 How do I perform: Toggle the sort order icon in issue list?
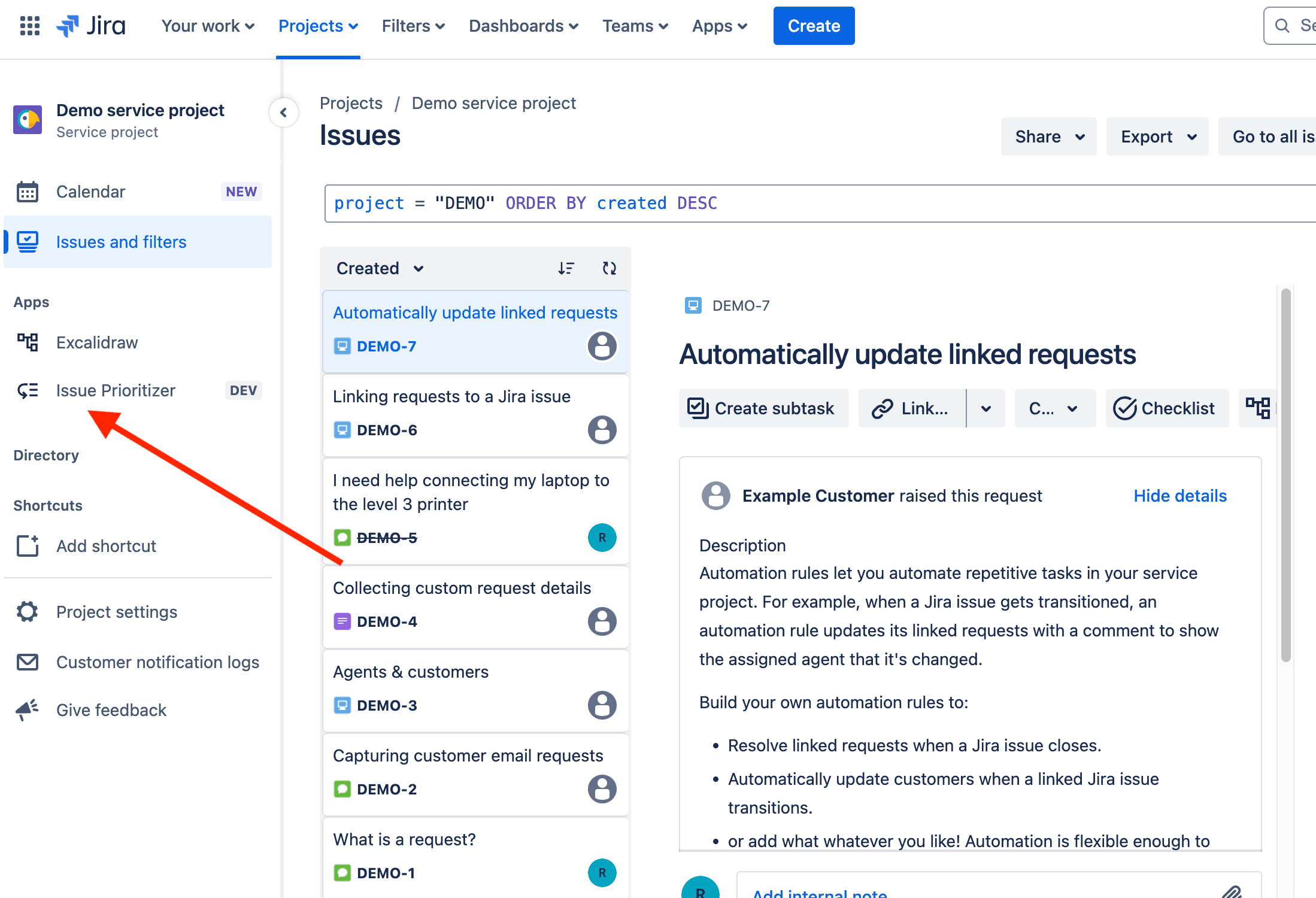[566, 268]
